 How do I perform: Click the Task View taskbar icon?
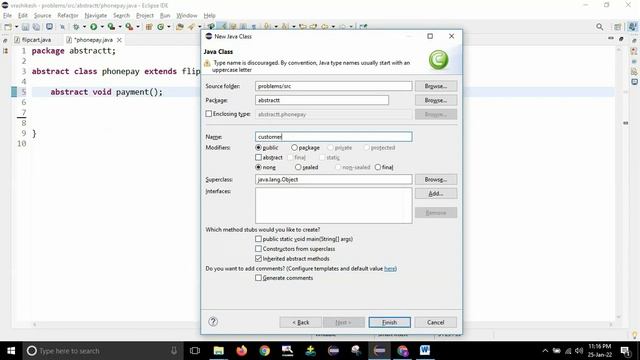point(195,351)
